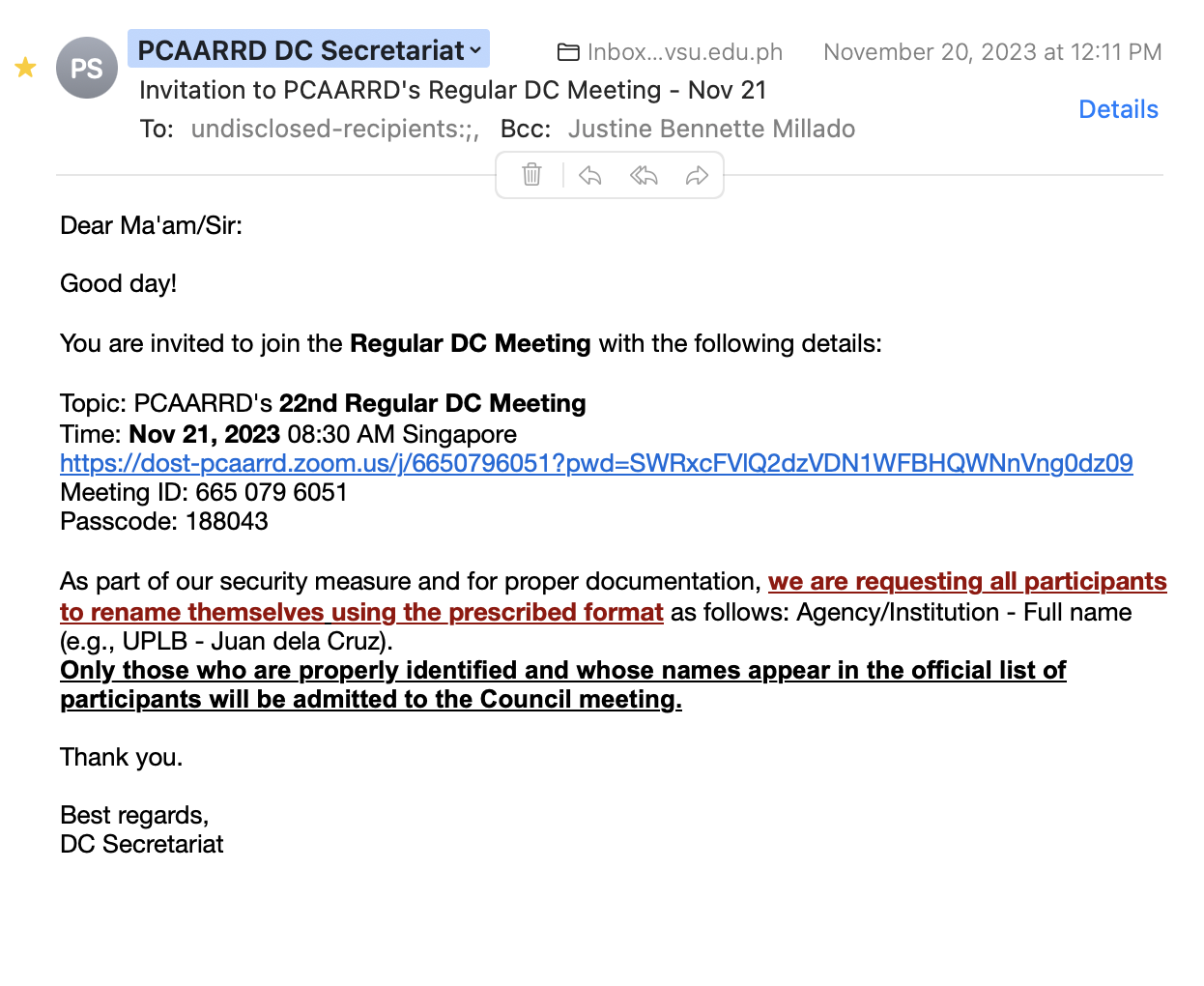This screenshot has width=1204, height=986.
Task: Click the trash delete icon
Action: pos(531,175)
